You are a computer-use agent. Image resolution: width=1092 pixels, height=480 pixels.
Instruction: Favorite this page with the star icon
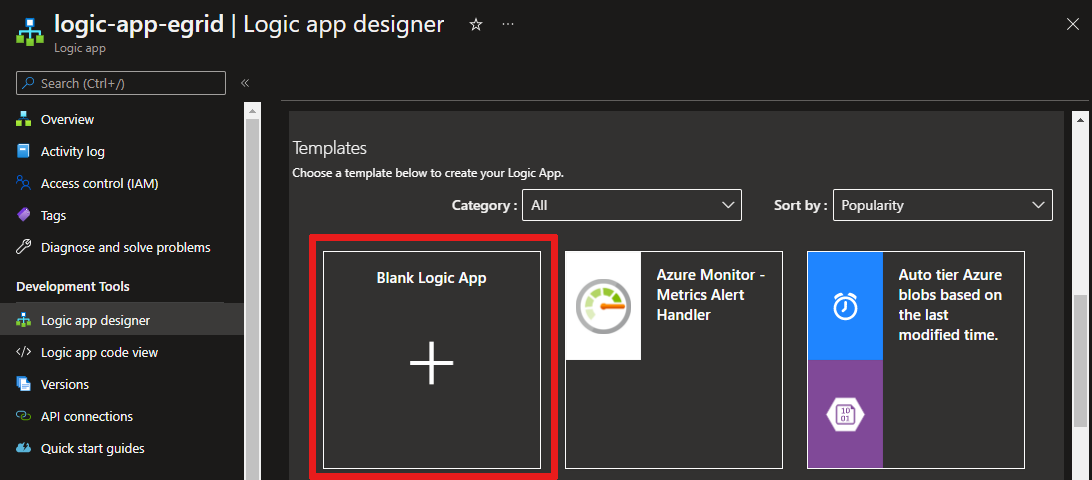click(476, 25)
